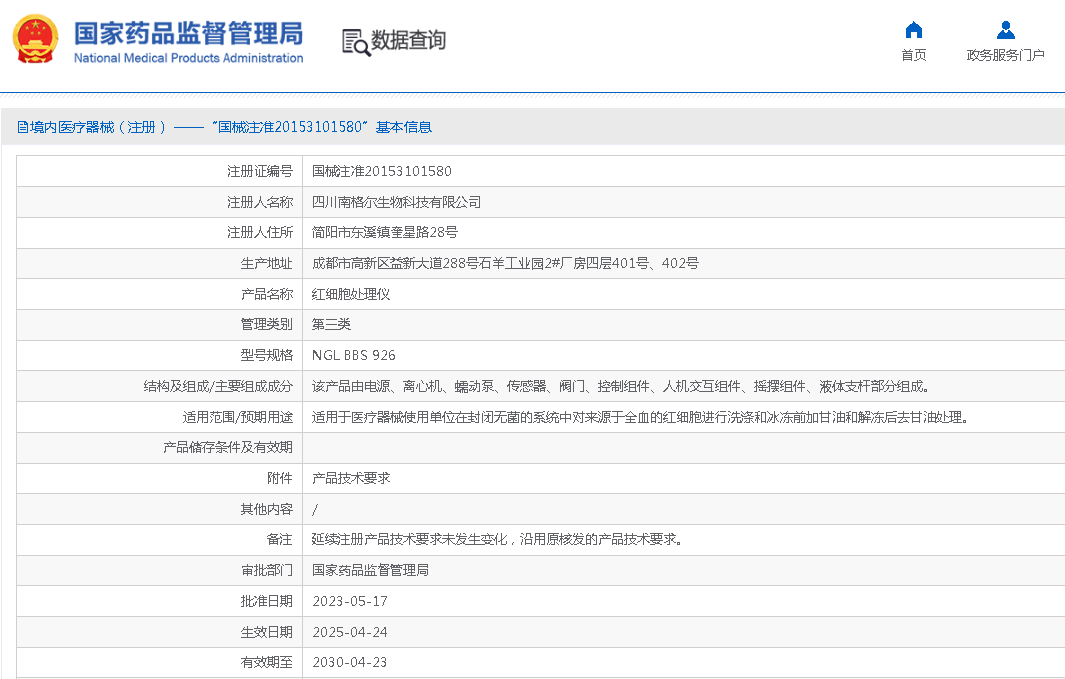Click the 数据查询 heading text
The height and width of the screenshot is (679, 1065).
[x=408, y=40]
